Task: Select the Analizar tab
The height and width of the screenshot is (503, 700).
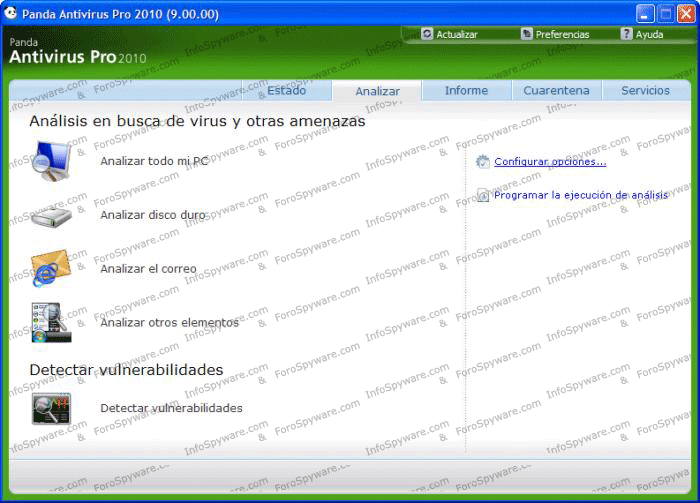Action: point(377,91)
